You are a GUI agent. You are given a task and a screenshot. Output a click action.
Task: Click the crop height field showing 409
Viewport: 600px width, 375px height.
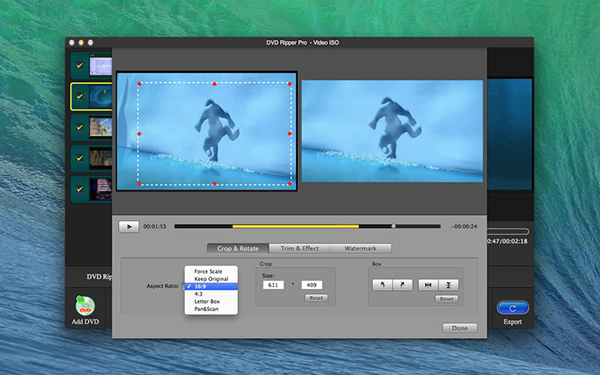point(312,285)
